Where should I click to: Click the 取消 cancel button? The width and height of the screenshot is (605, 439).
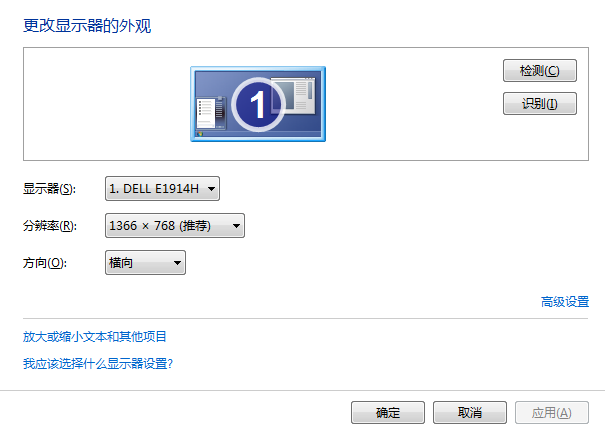pos(470,412)
